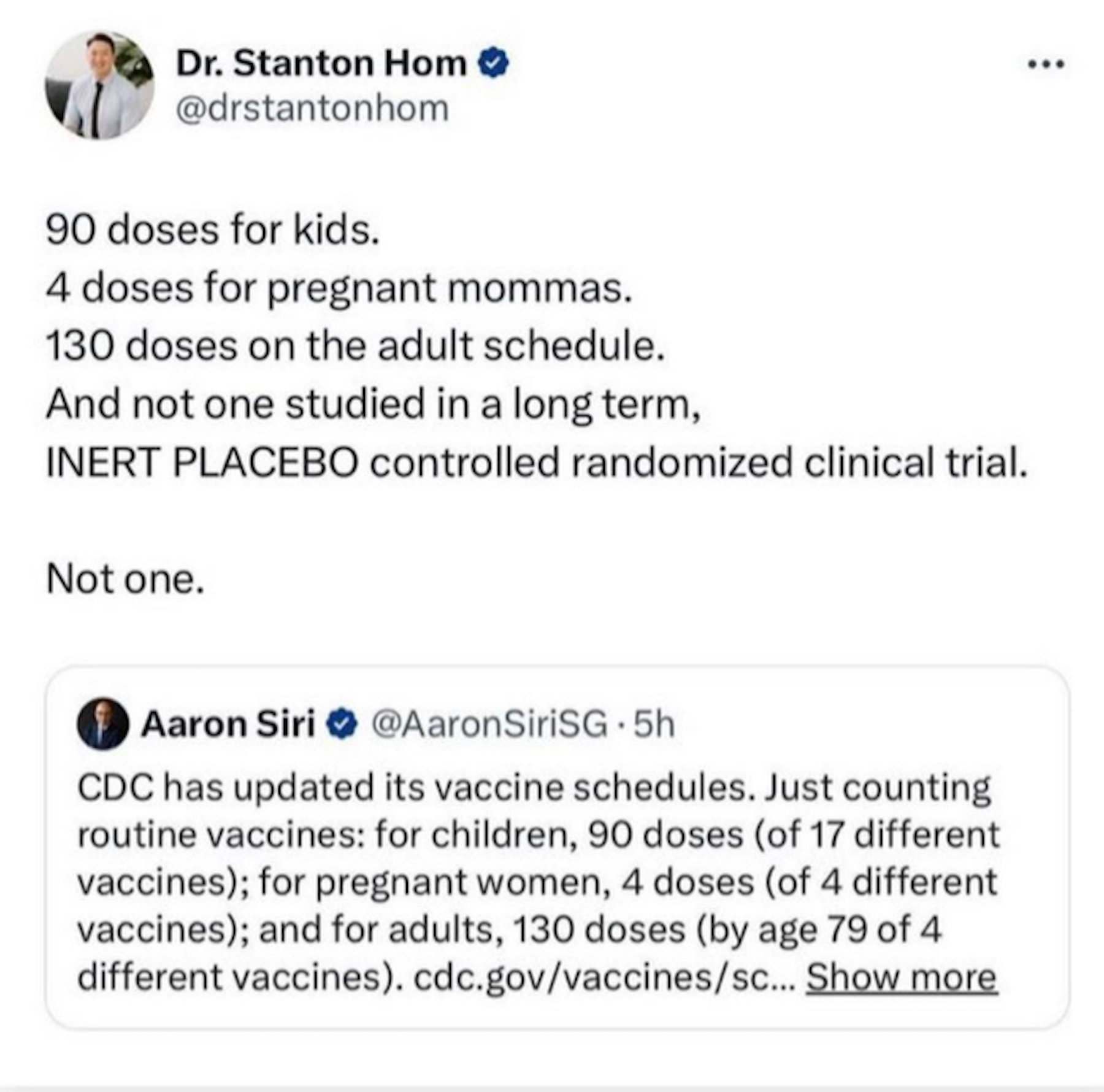Image resolution: width=1104 pixels, height=1092 pixels.
Task: Open the Dr. Stanton Hom display name
Action: (321, 63)
